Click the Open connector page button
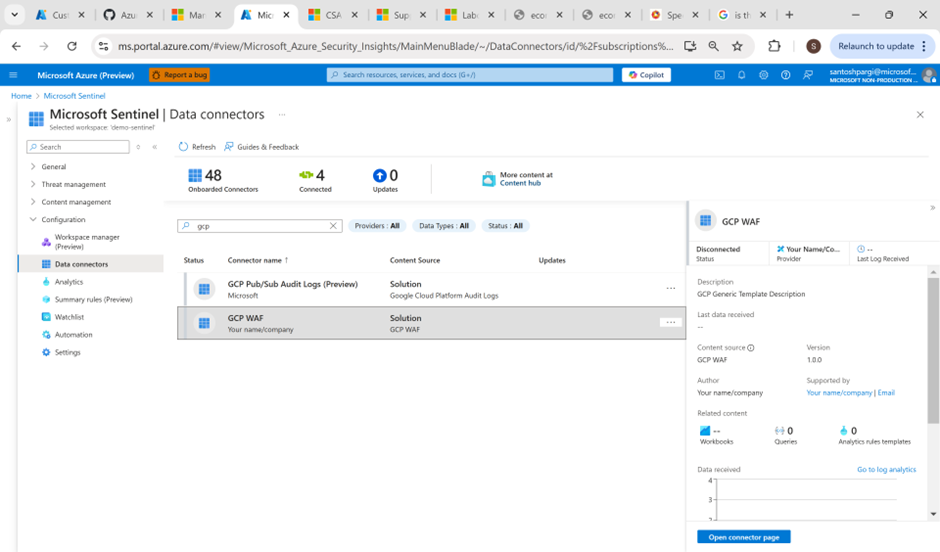 pyautogui.click(x=744, y=537)
